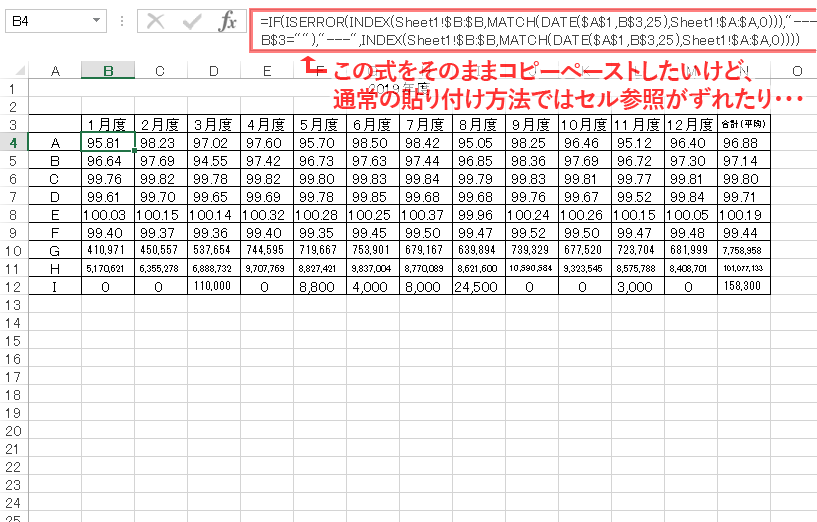Click cell containing 7,758,958
Screen dimensions: 817x522
[x=744, y=251]
